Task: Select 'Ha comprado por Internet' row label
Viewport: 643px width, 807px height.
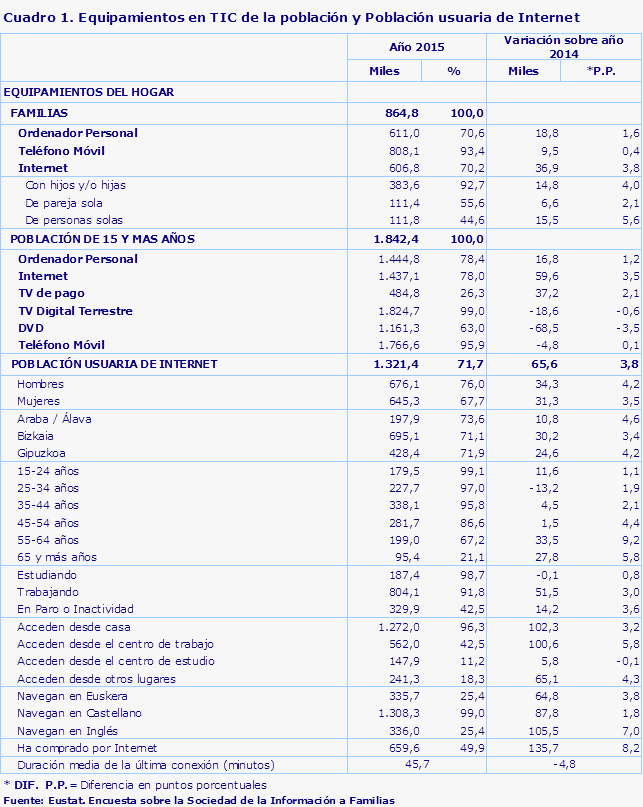Action: (87, 748)
